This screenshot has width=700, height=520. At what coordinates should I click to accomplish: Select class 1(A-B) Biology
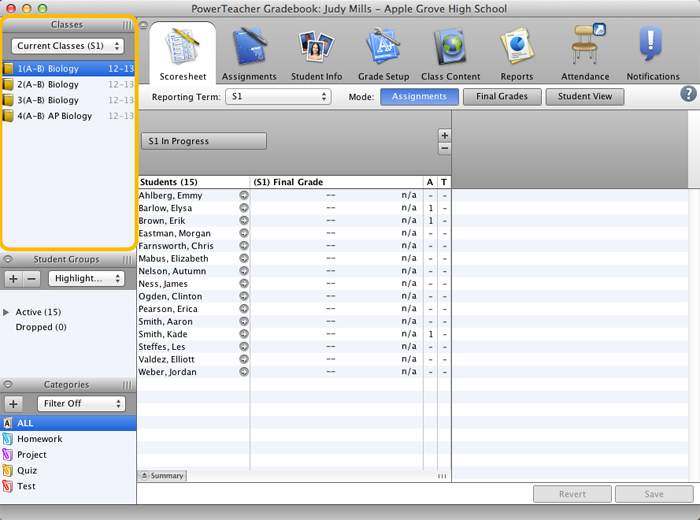pos(69,69)
